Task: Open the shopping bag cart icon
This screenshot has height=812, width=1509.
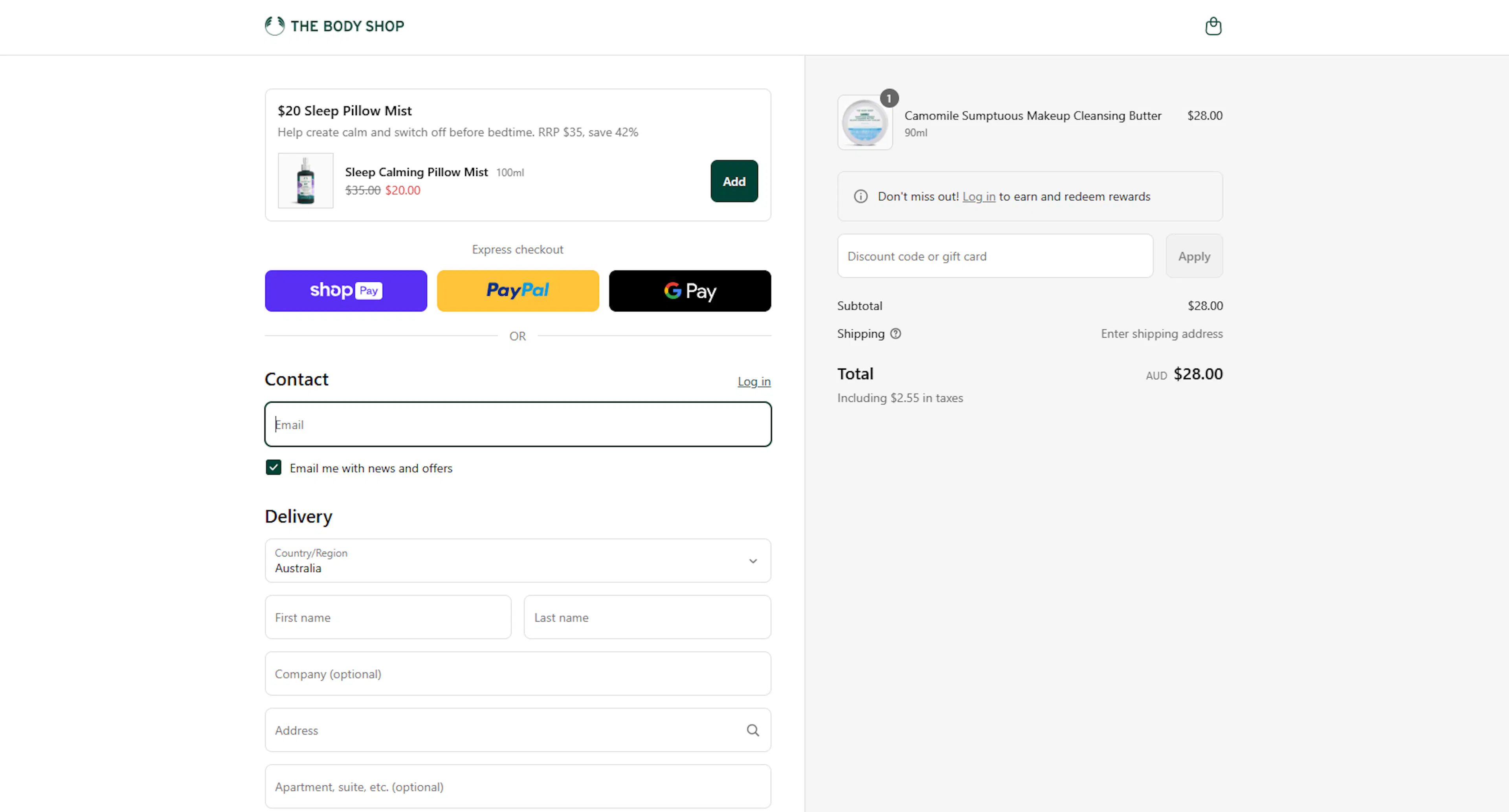Action: coord(1213,26)
